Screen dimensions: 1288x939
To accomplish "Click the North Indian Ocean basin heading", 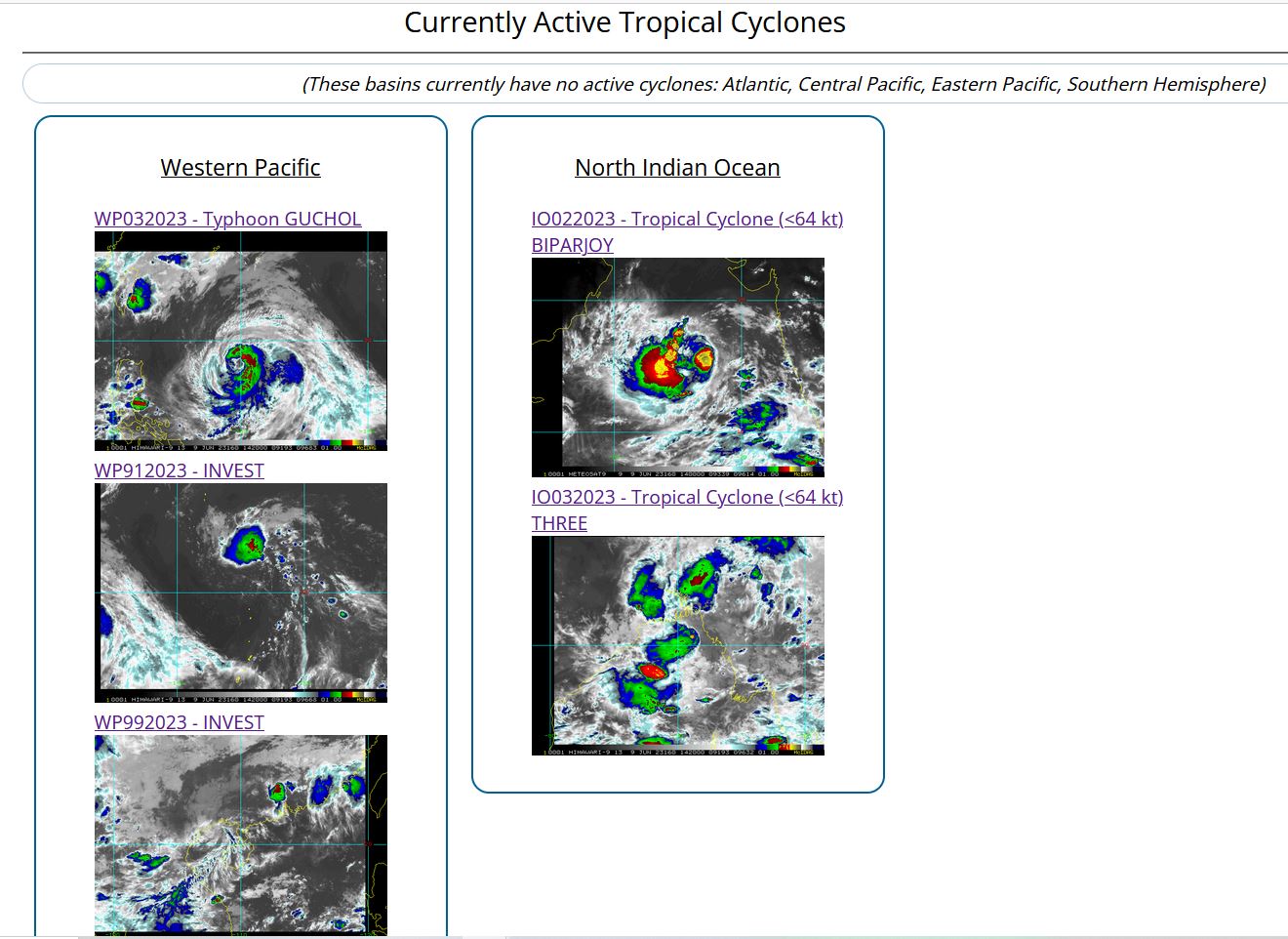I will tap(677, 168).
